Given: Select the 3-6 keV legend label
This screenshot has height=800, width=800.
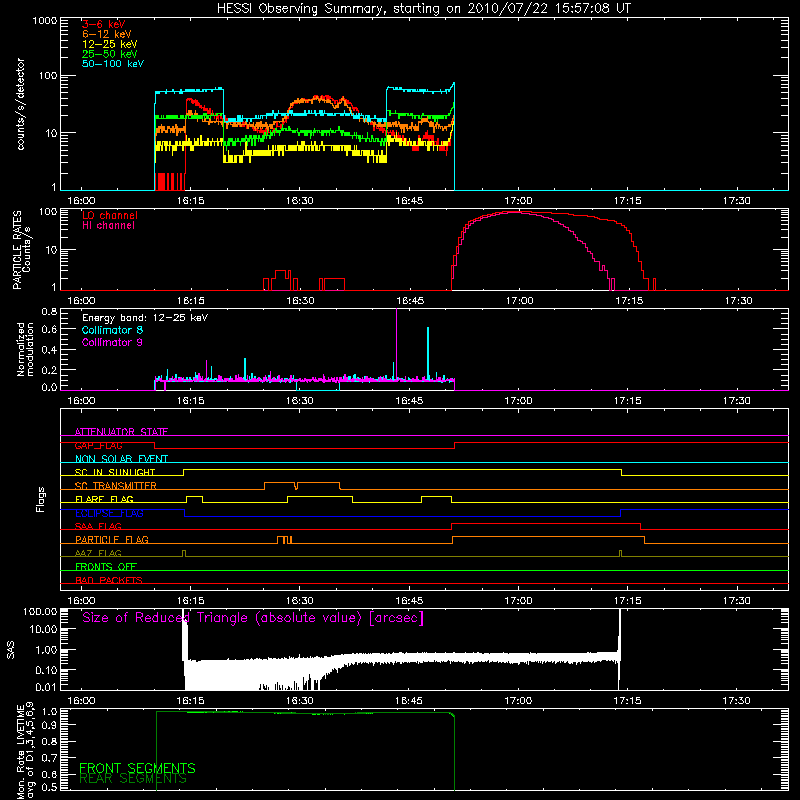Looking at the screenshot, I should coord(104,24).
